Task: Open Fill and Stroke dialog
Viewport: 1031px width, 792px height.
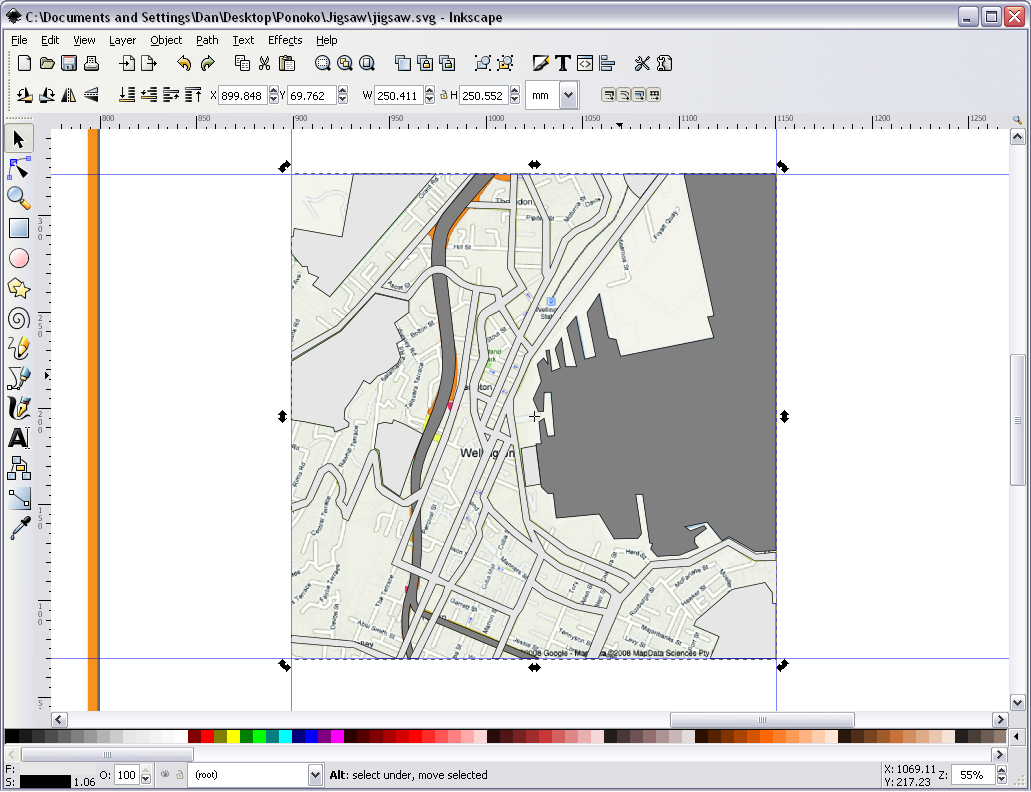Action: click(540, 63)
